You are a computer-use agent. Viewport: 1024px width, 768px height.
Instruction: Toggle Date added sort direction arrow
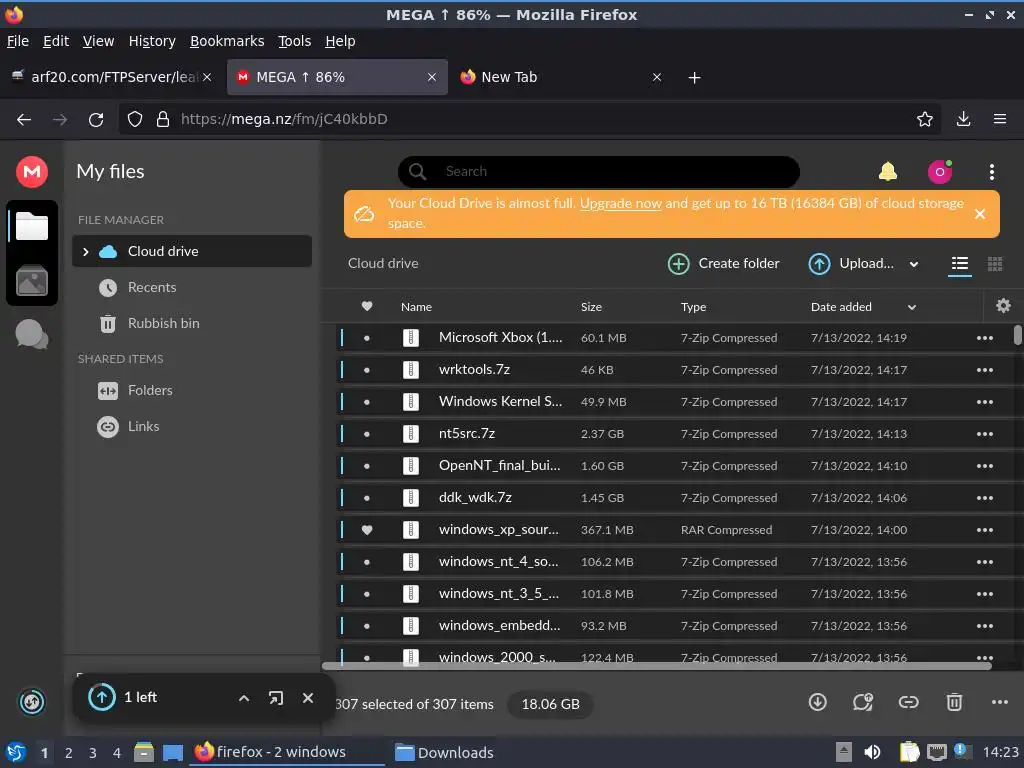click(x=912, y=307)
